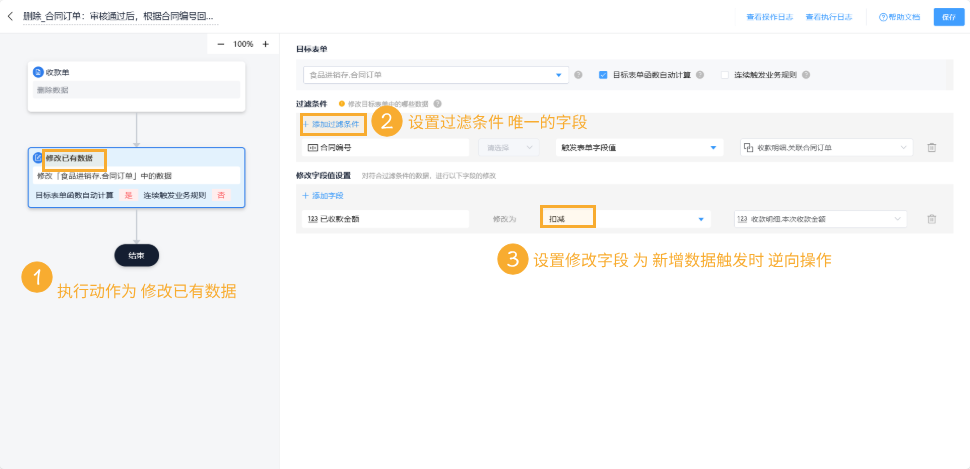The height and width of the screenshot is (469, 970).
Task: Open 查看执行日志 link
Action: coord(829,17)
